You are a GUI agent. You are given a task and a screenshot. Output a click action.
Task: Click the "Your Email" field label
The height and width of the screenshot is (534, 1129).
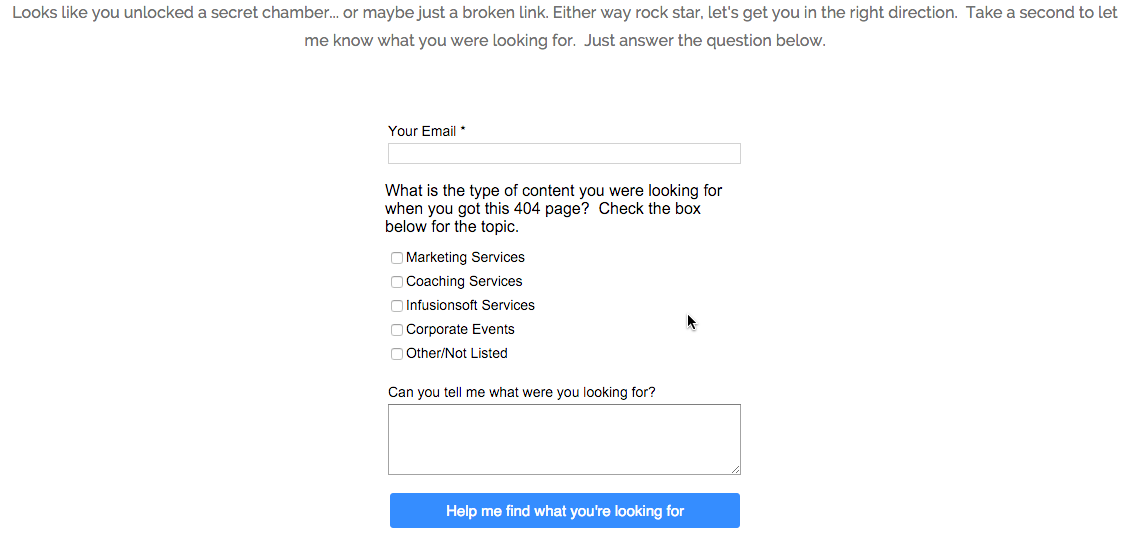[421, 131]
